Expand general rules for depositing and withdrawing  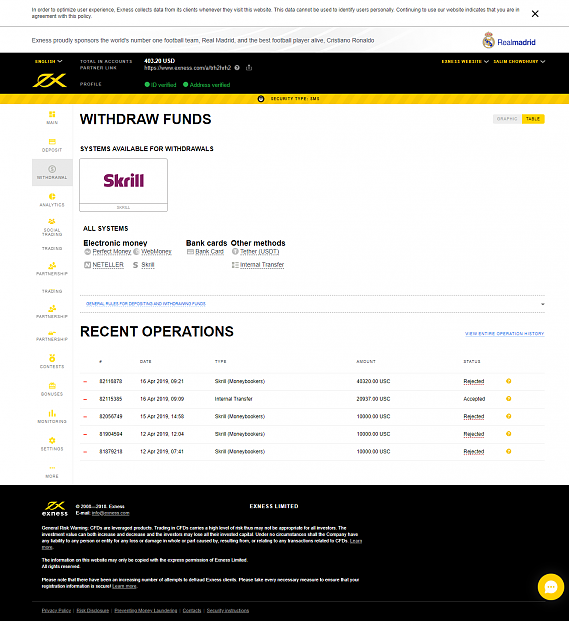pyautogui.click(x=146, y=304)
